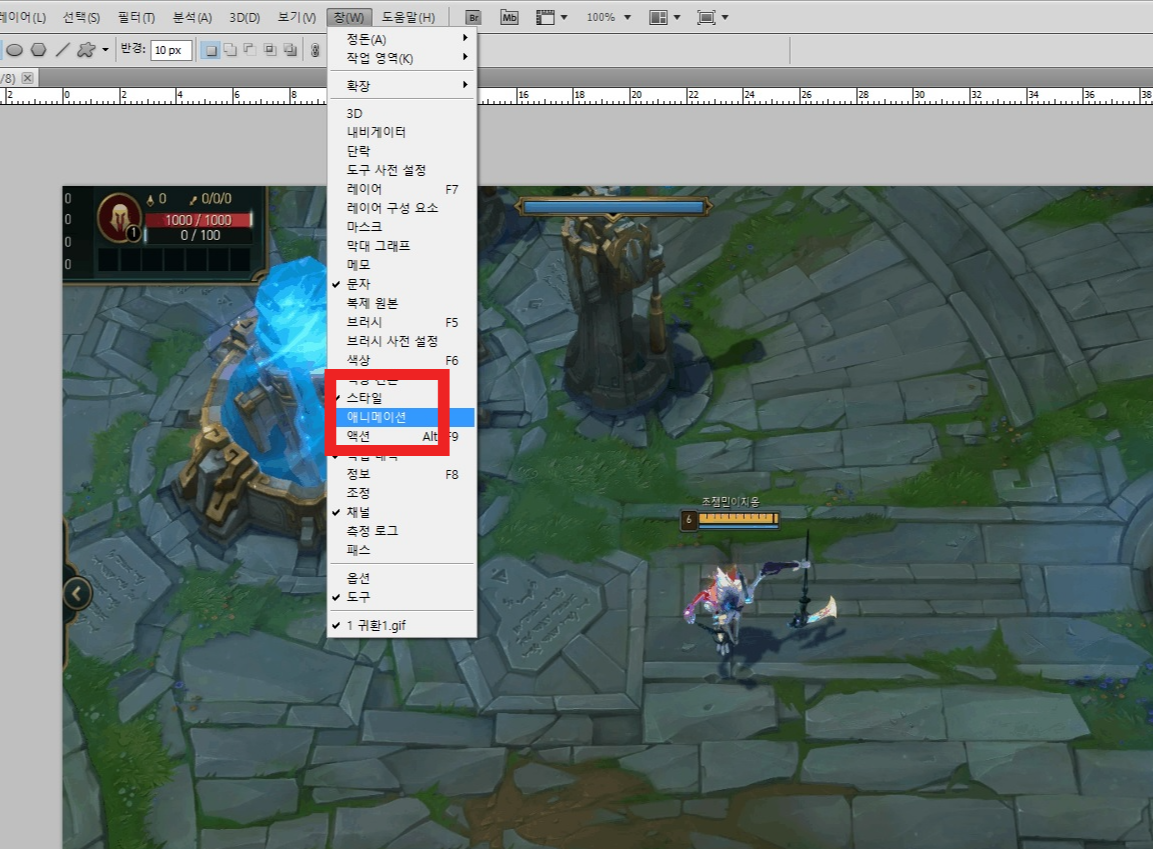The width and height of the screenshot is (1153, 849).
Task: Choose the subtract from shape area icon
Action: pos(250,50)
